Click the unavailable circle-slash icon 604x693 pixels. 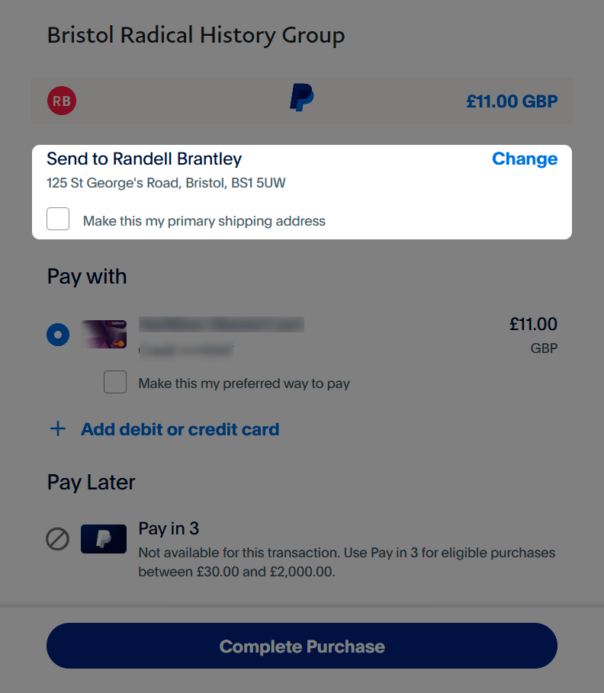tap(58, 539)
